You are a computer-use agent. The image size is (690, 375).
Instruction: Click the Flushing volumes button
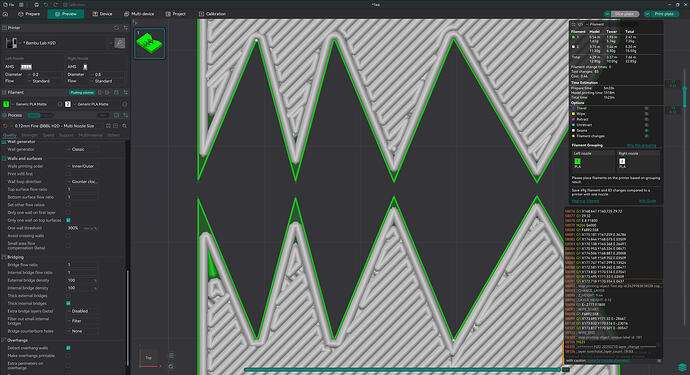(x=82, y=92)
